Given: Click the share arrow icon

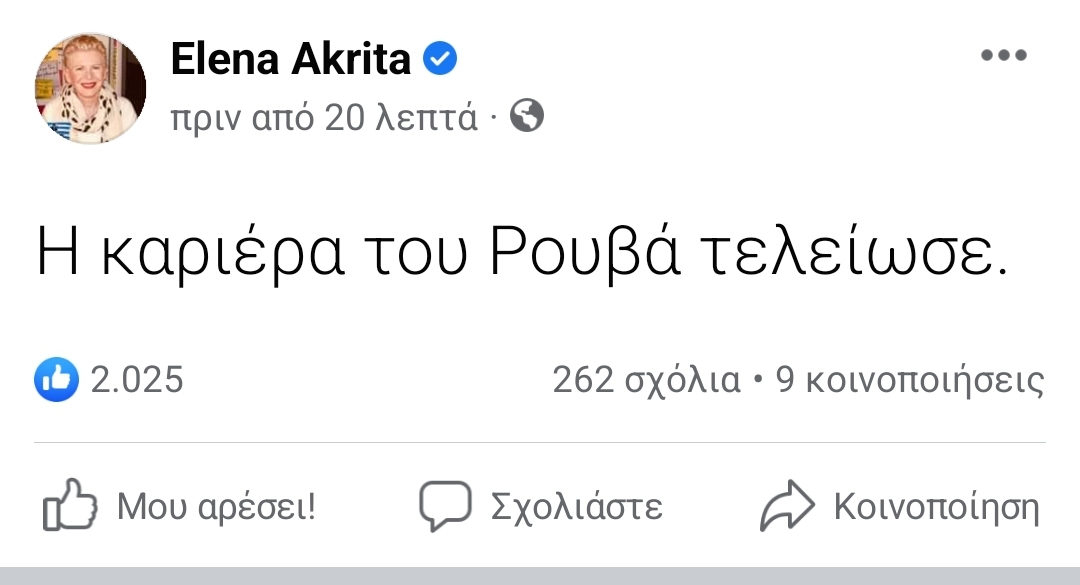Looking at the screenshot, I should tap(789, 507).
